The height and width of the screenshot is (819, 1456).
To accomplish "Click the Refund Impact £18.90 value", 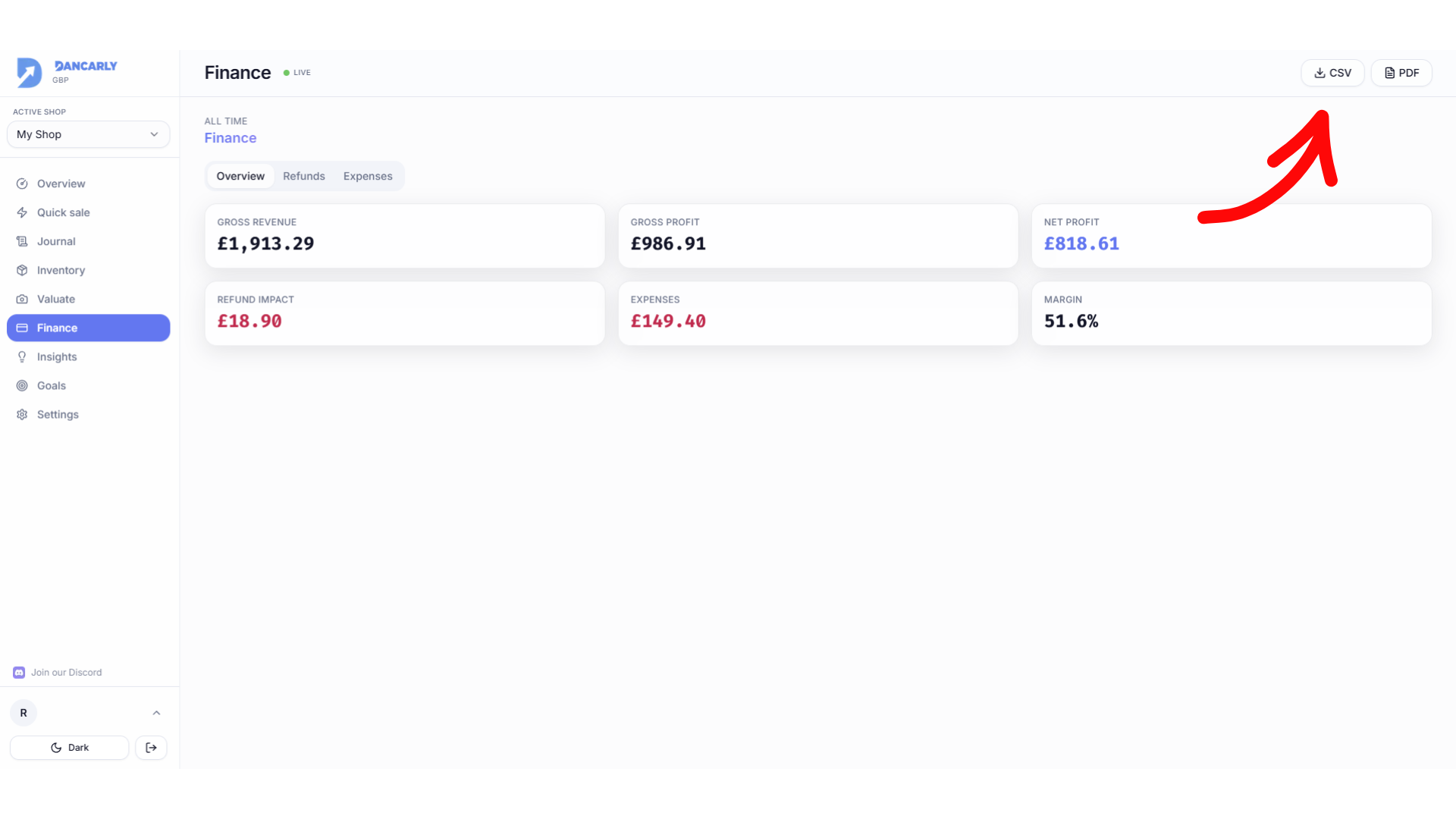I will pyautogui.click(x=249, y=321).
